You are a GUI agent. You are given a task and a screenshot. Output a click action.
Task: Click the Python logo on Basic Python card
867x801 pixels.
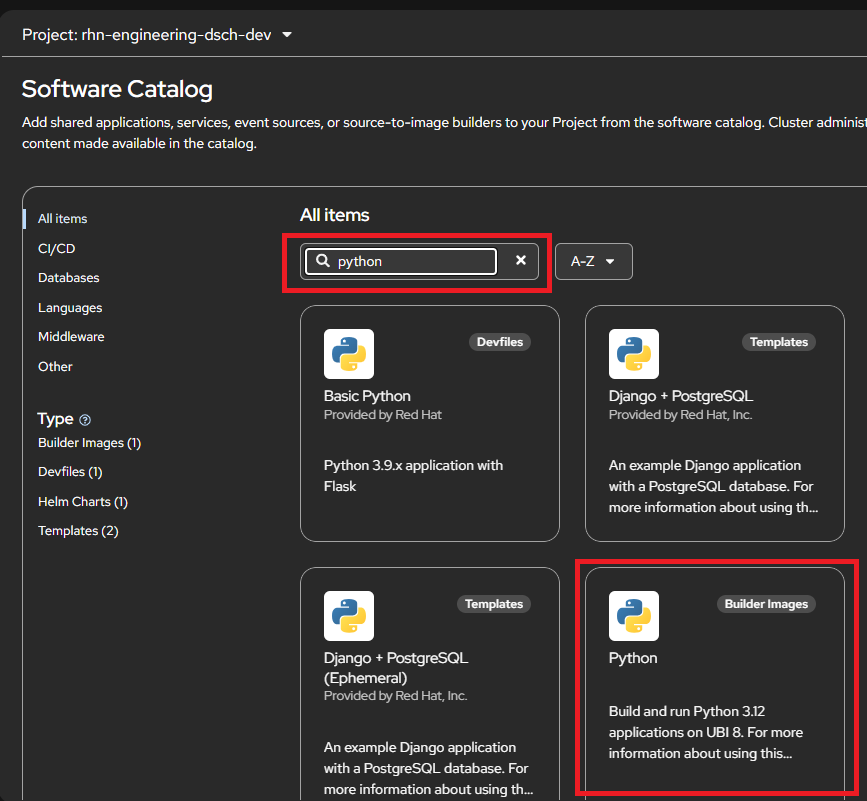click(349, 354)
